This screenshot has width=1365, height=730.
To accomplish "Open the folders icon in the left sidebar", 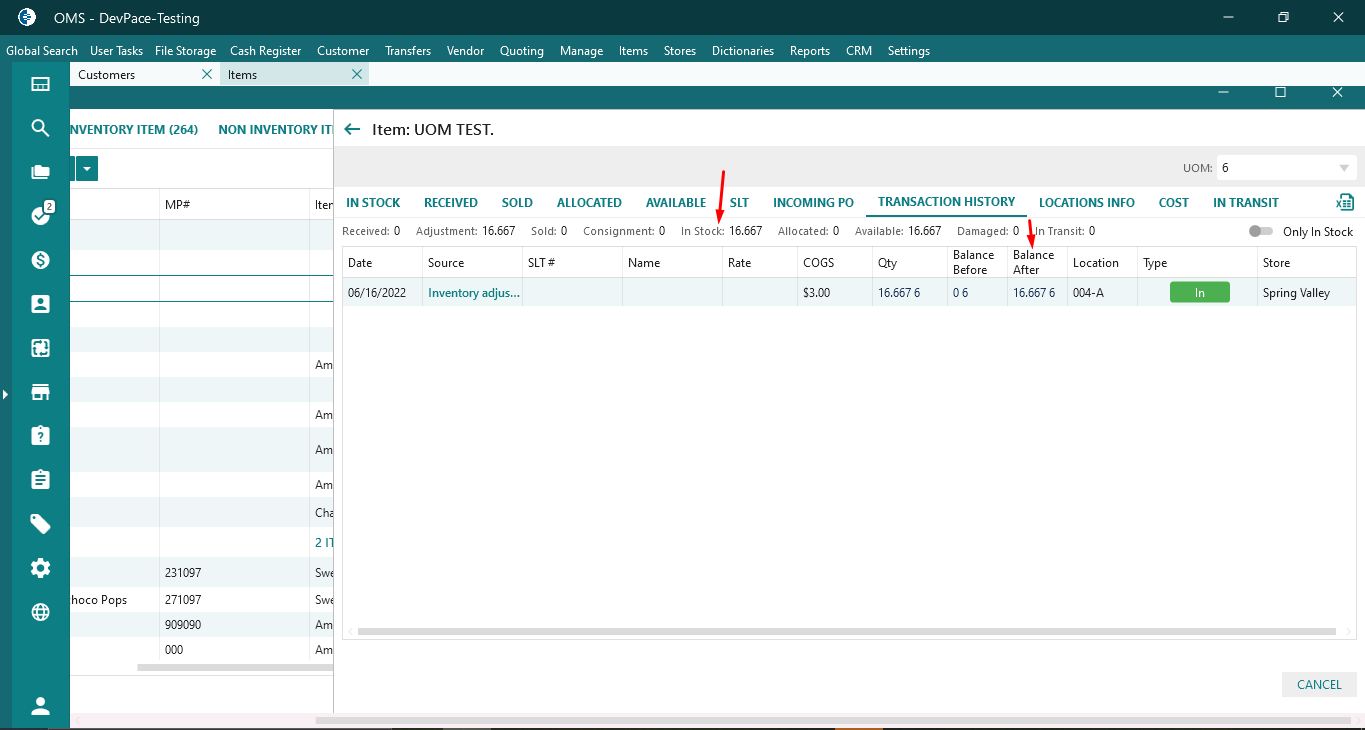I will pos(40,172).
